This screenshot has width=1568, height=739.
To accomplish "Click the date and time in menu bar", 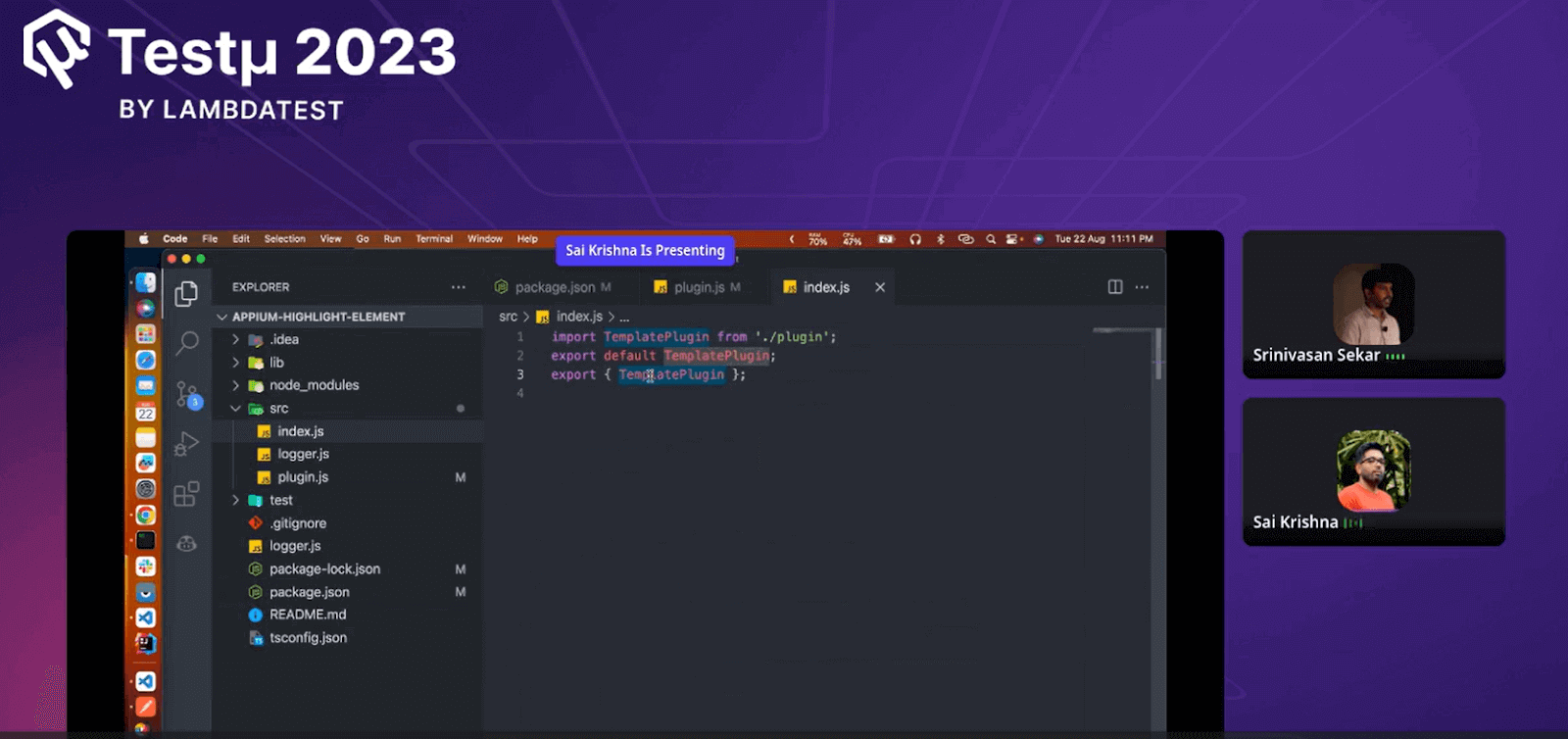I will pyautogui.click(x=1103, y=239).
